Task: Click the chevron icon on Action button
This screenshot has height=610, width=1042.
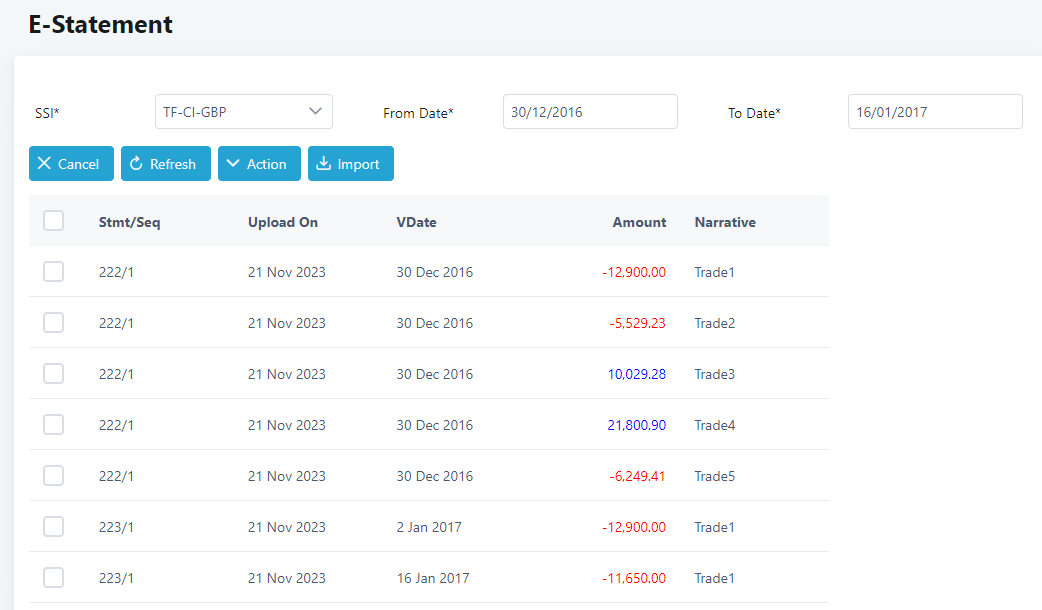Action: (233, 164)
